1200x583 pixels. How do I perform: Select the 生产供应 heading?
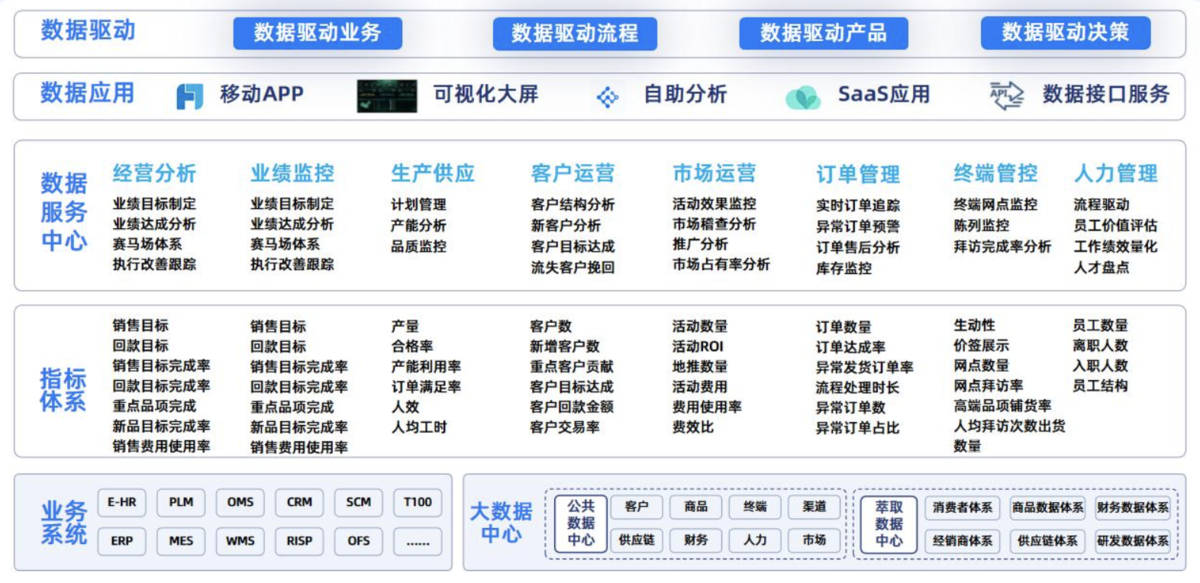coord(432,173)
